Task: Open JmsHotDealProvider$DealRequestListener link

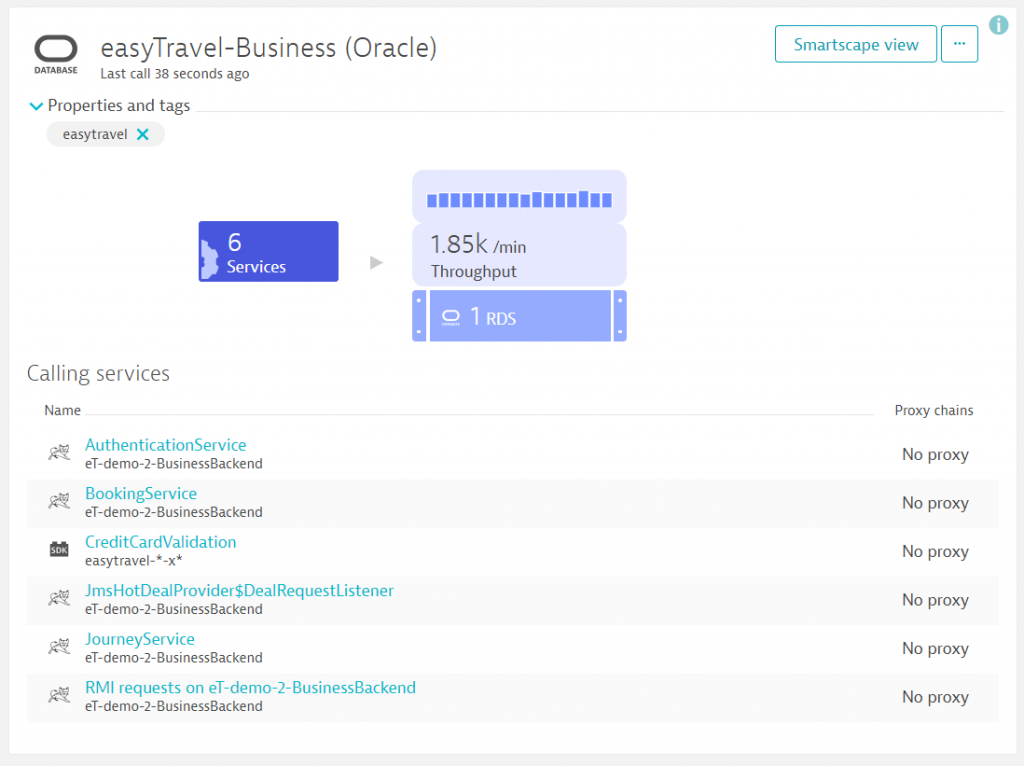Action: click(x=239, y=590)
